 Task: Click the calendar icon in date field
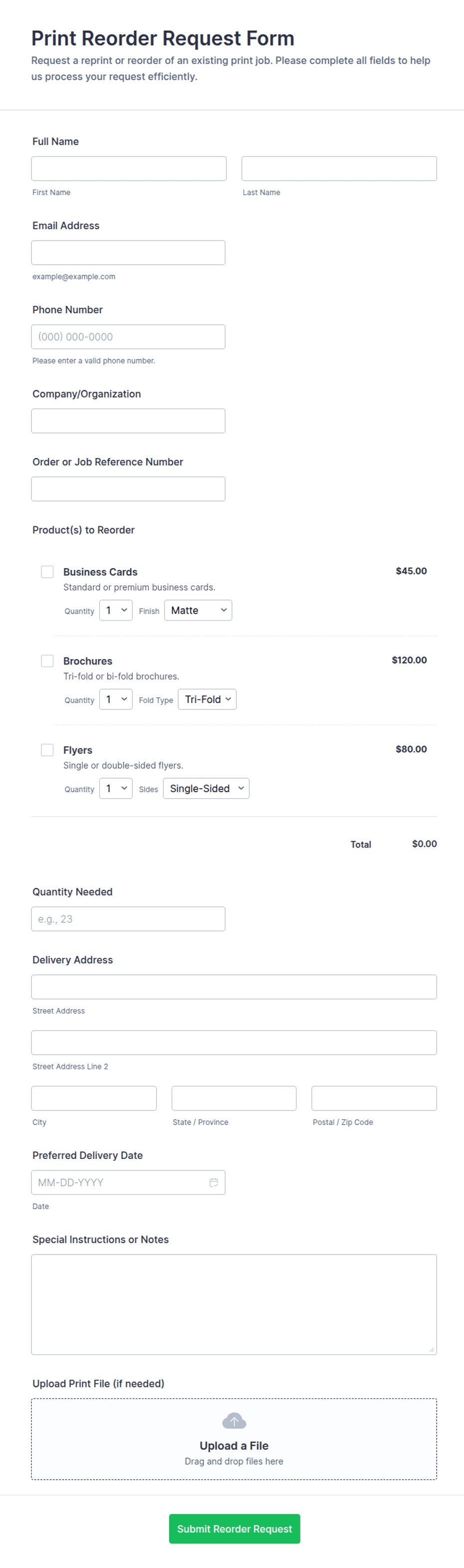tap(214, 1182)
